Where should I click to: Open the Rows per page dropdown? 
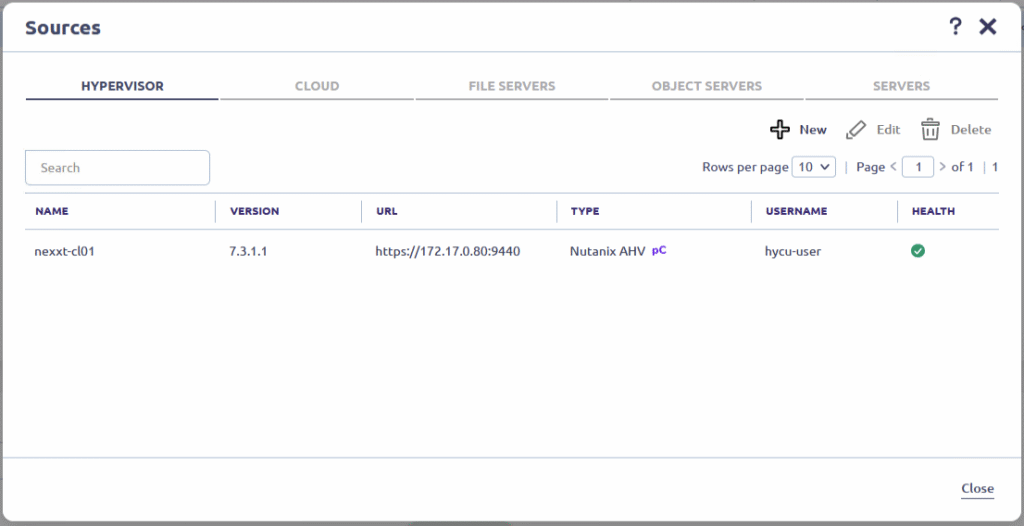(813, 167)
